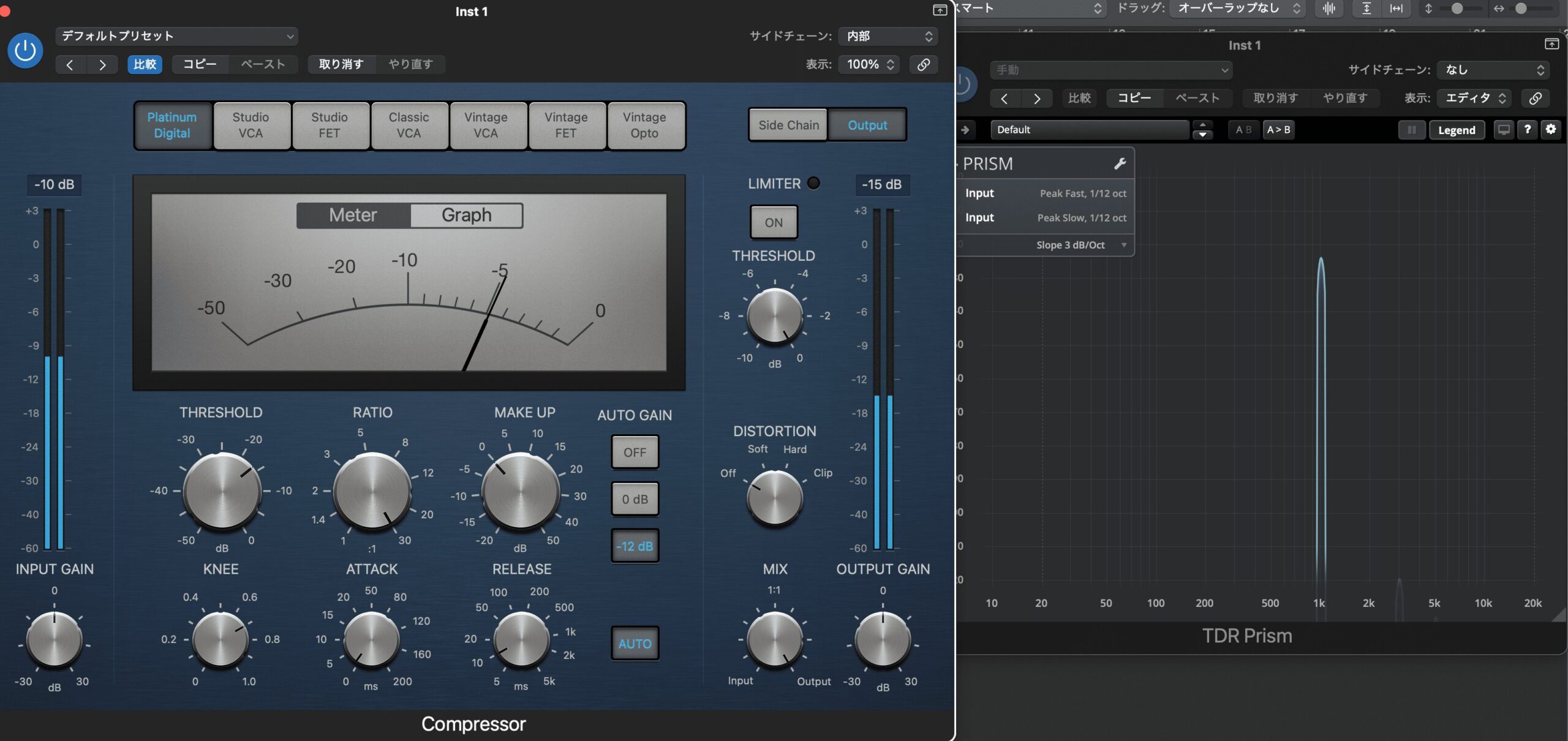The width and height of the screenshot is (1568, 741).
Task: Click the pause icon beside Legend
Action: tap(1412, 130)
